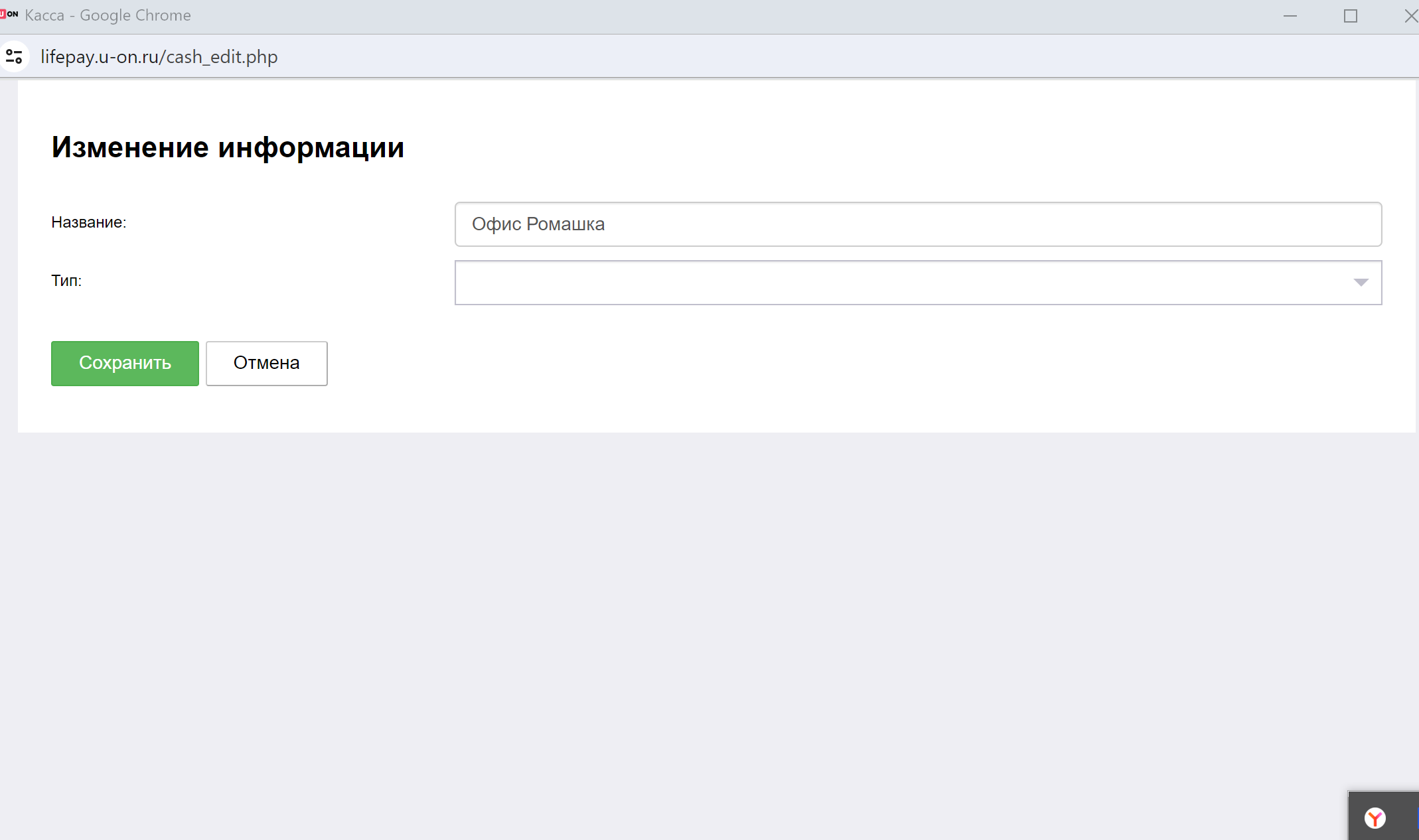Click the URL lifepay.u-on.ru/cash_edit.php

(x=159, y=57)
